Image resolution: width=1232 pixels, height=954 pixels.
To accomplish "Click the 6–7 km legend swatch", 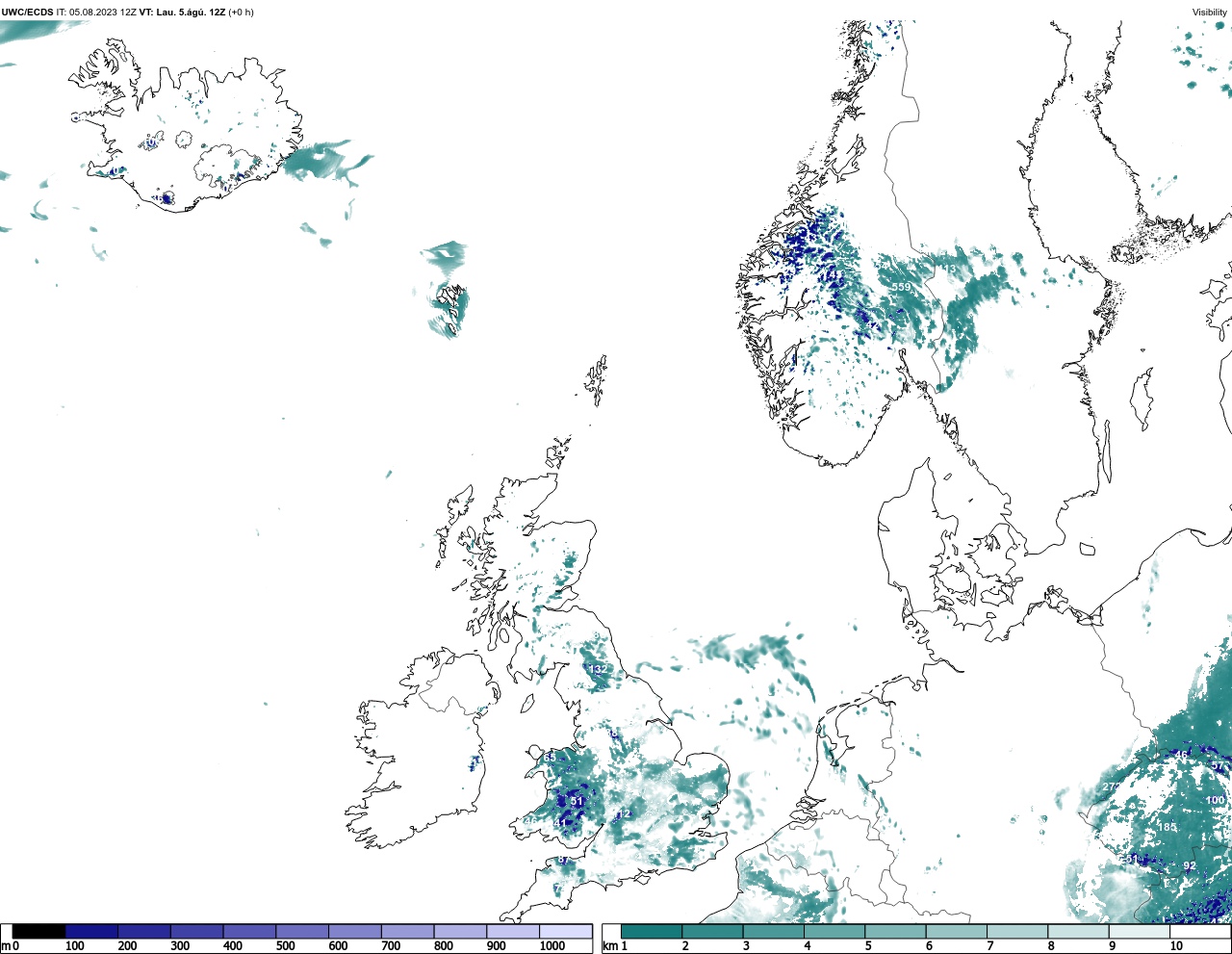I will 956,931.
